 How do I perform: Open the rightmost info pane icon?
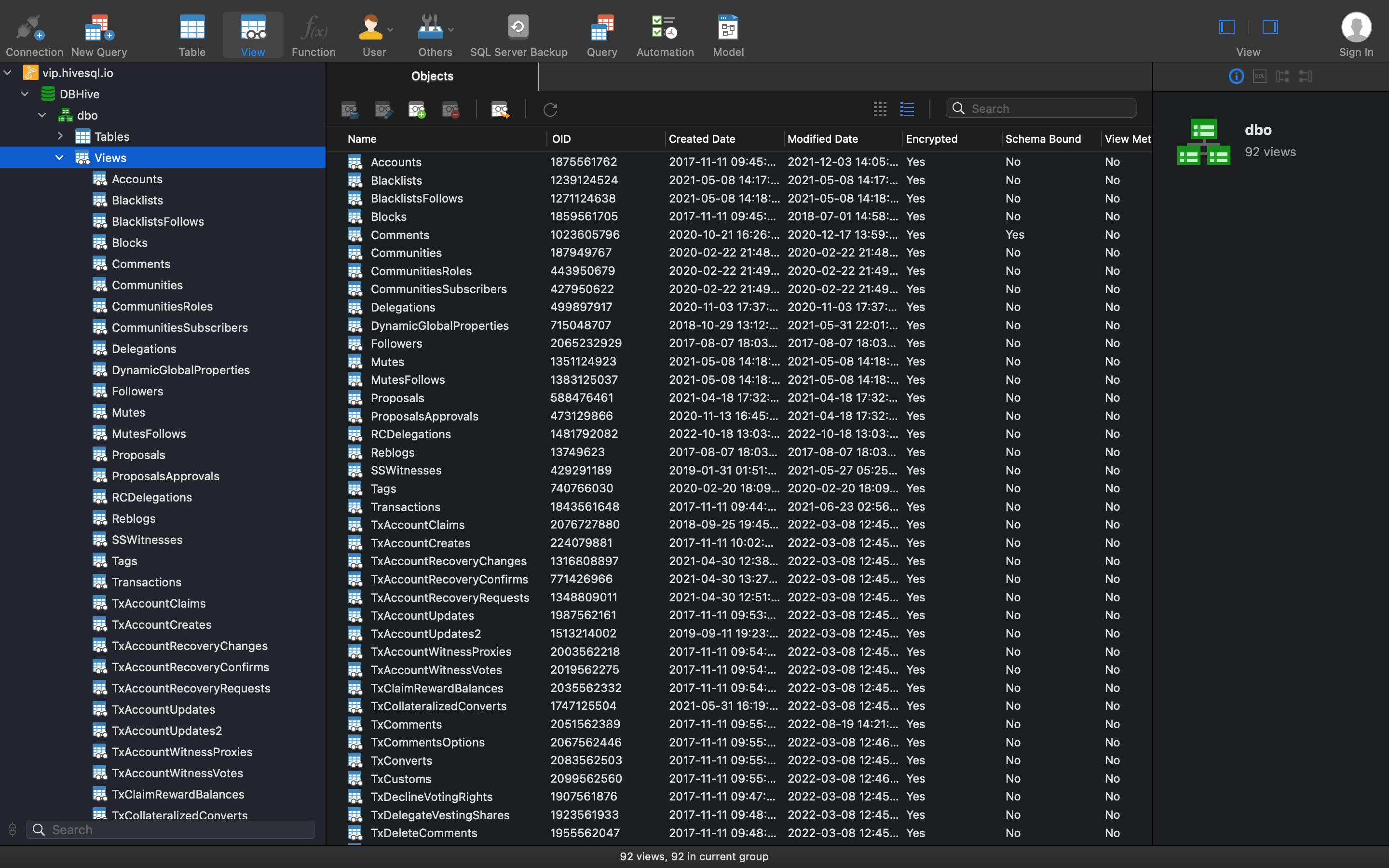click(x=1305, y=76)
